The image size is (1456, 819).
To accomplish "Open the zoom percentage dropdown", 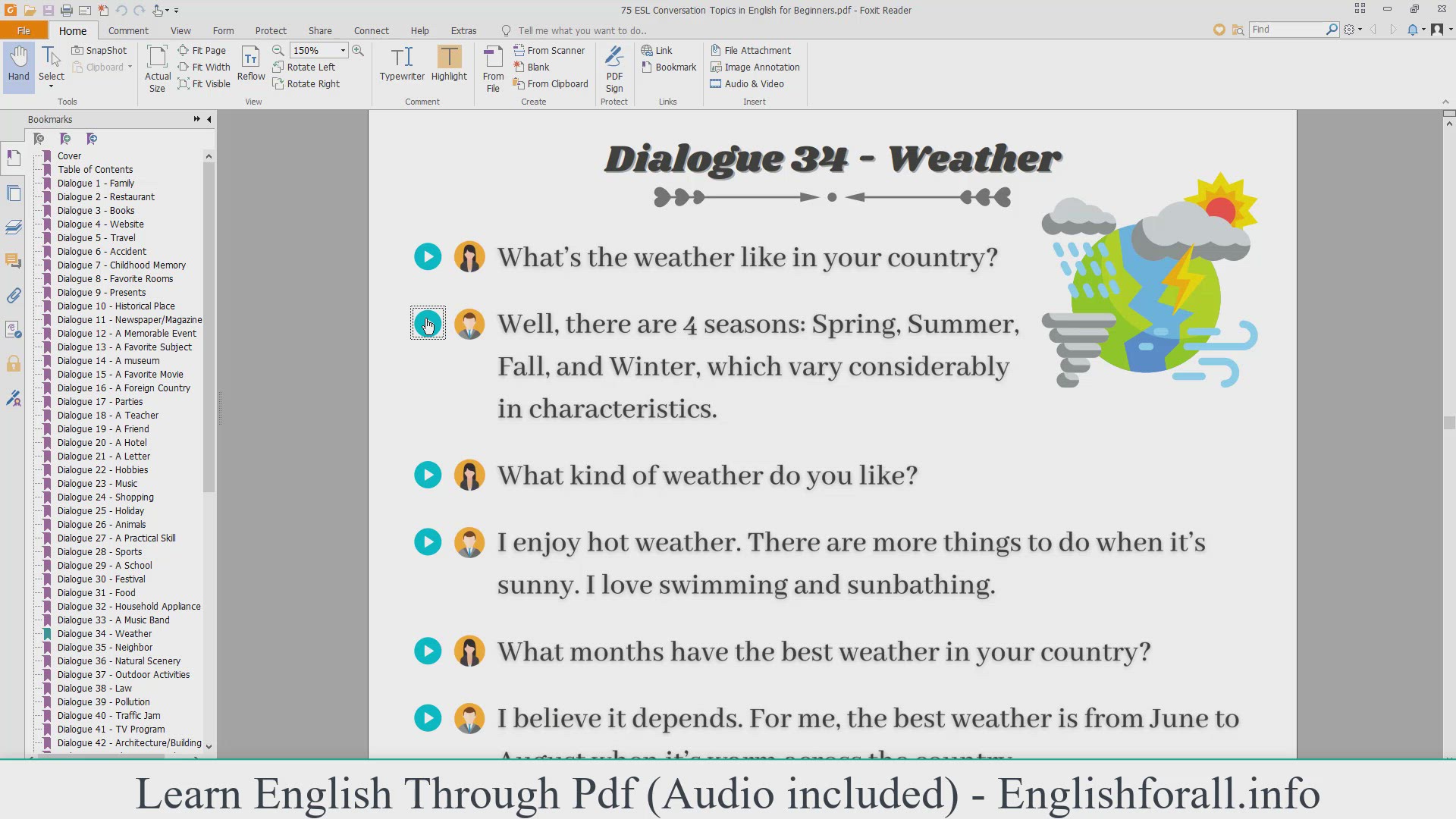I will click(343, 50).
